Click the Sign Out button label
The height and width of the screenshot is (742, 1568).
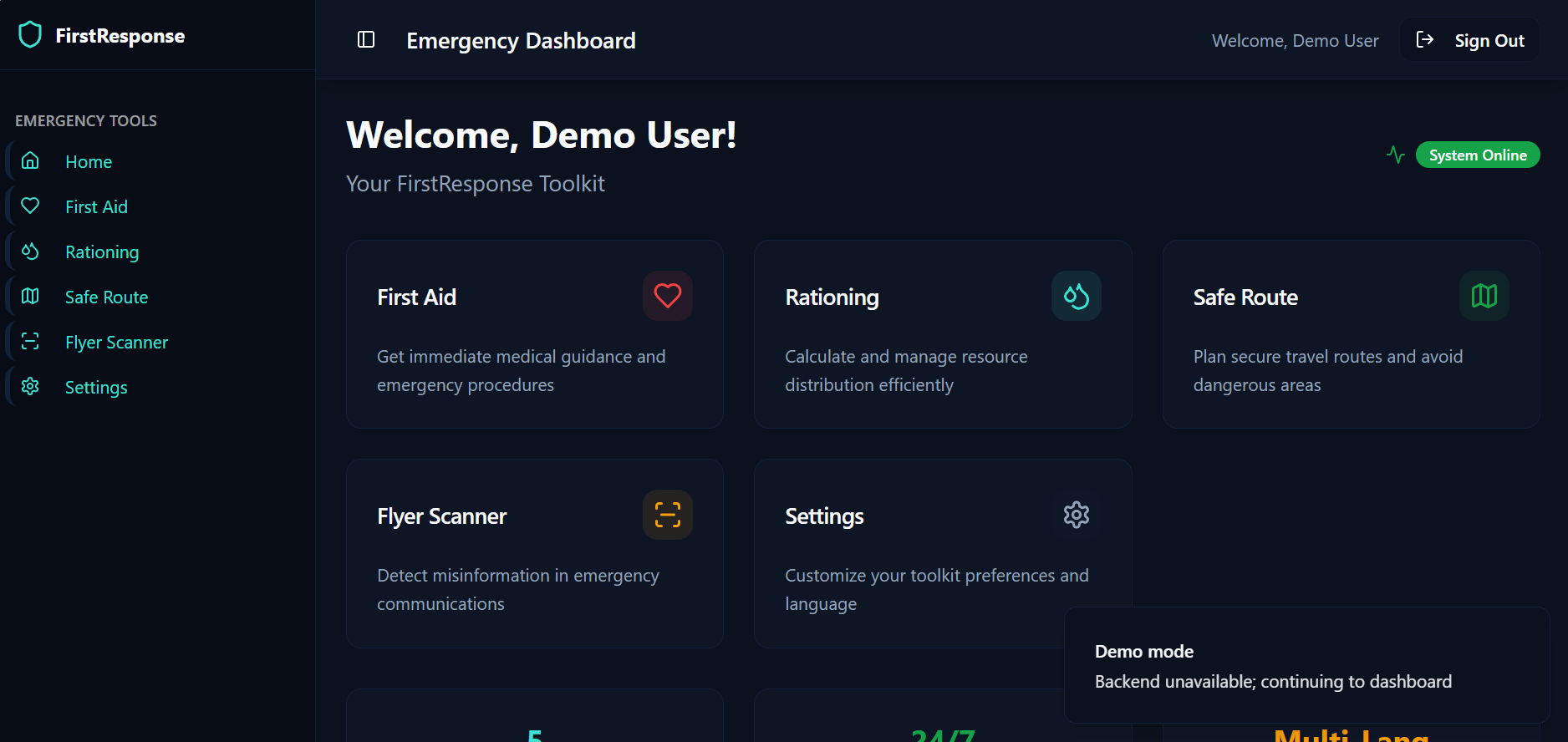pos(1489,40)
